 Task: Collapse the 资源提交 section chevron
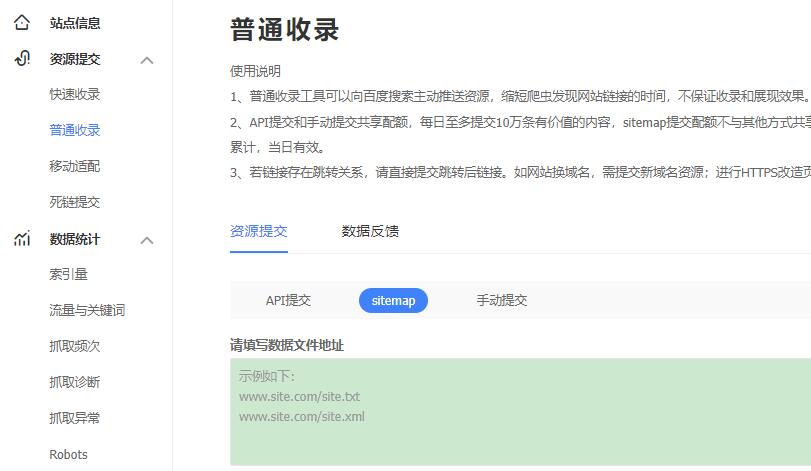[147, 60]
